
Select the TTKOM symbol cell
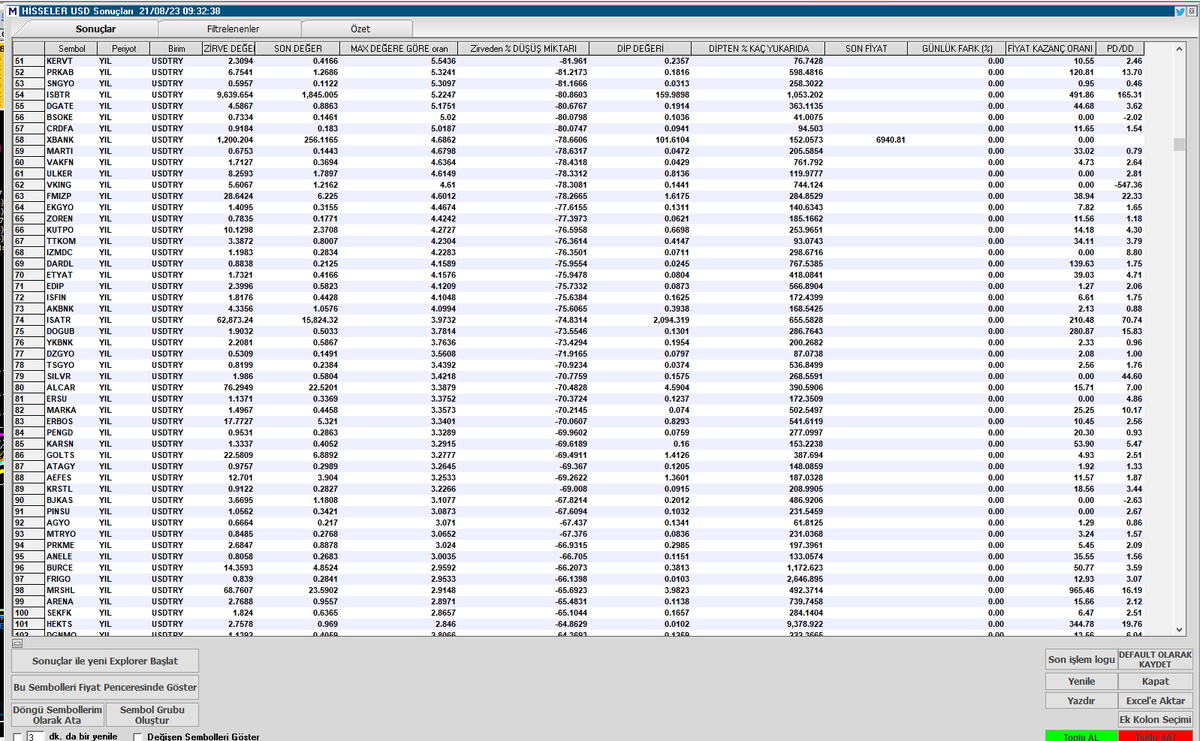pos(71,241)
